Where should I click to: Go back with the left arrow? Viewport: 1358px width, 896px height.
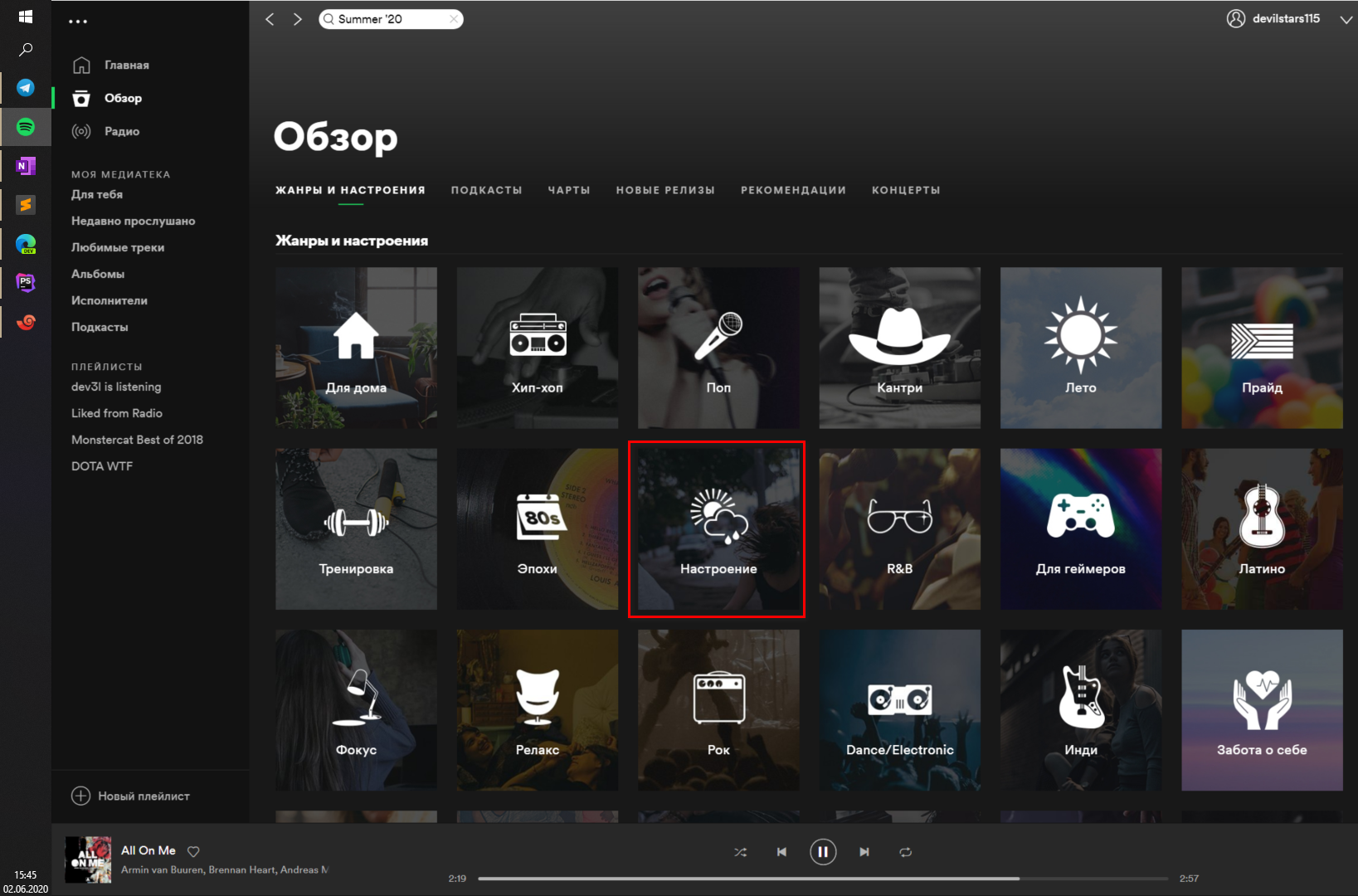(x=270, y=19)
